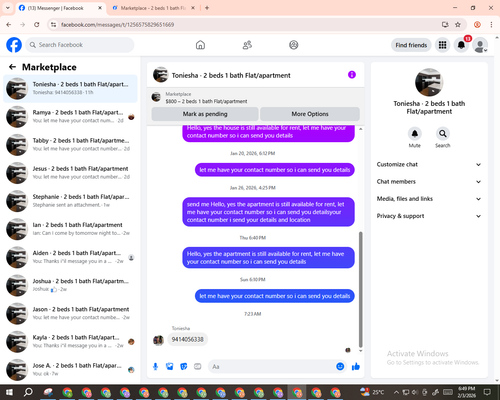500x400 pixels.
Task: Click the More Options button
Action: point(310,114)
